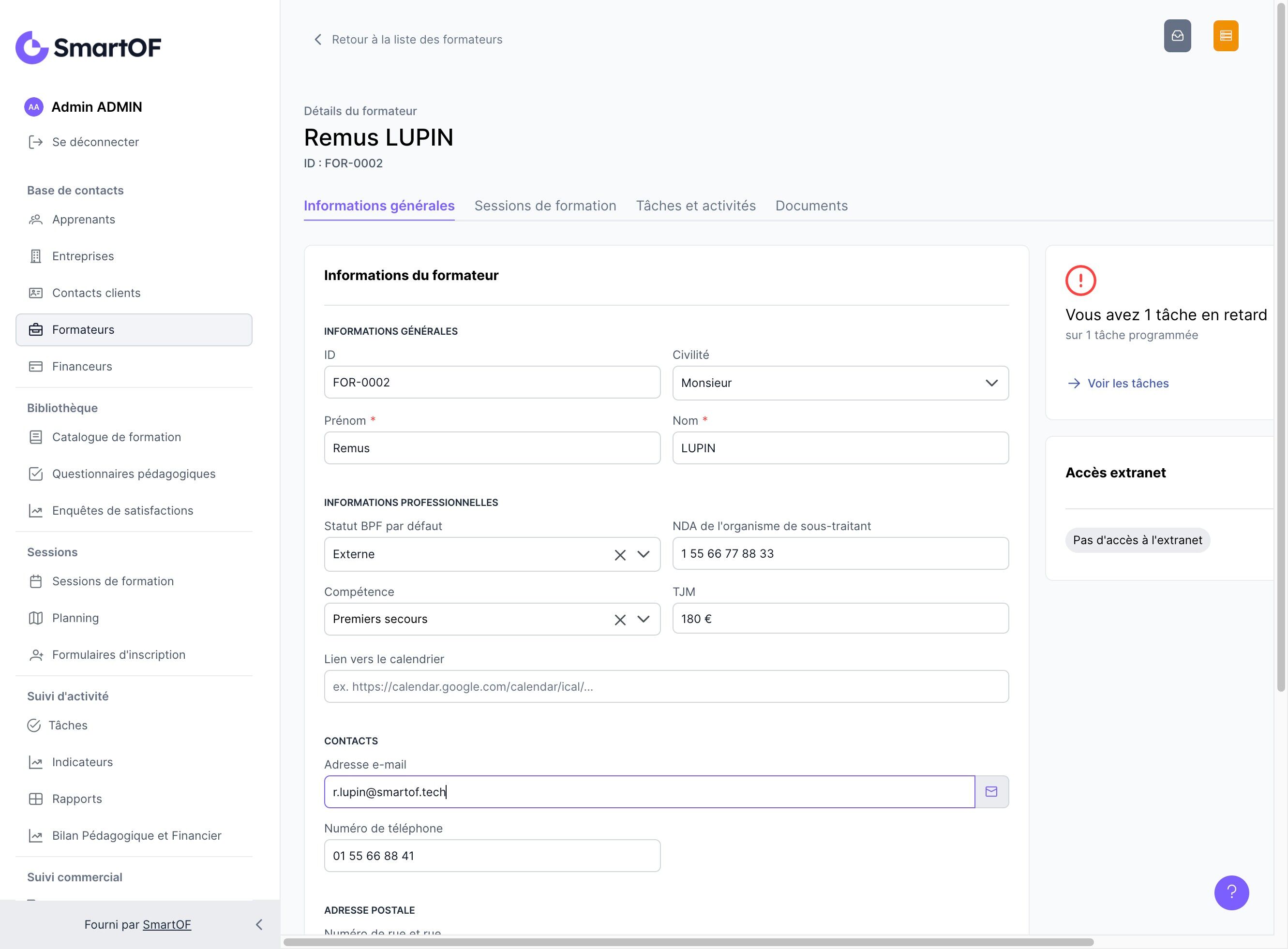Switch to the Sessions de formation tab
This screenshot has height=949, width=1288.
[545, 206]
